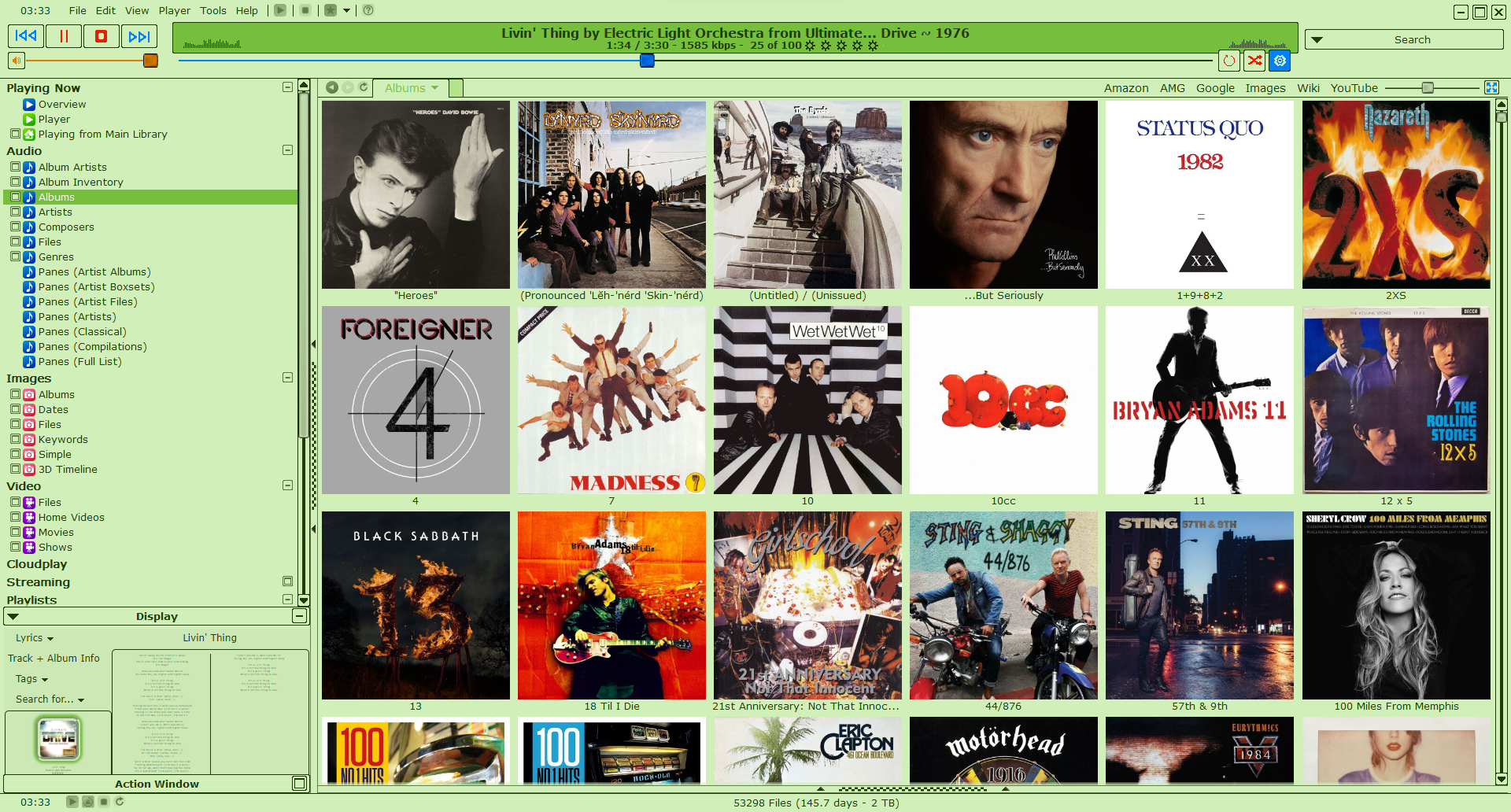
Task: Expand the Streaming section
Action: click(287, 581)
